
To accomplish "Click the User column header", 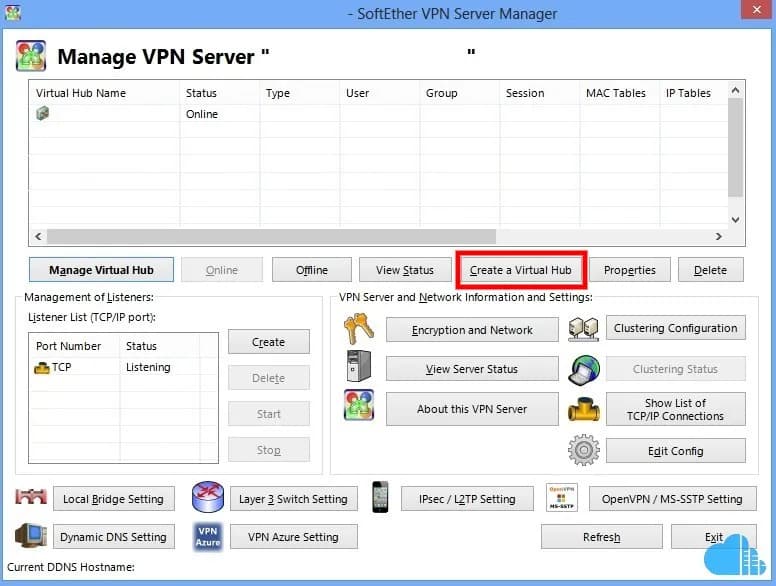I will pos(380,93).
